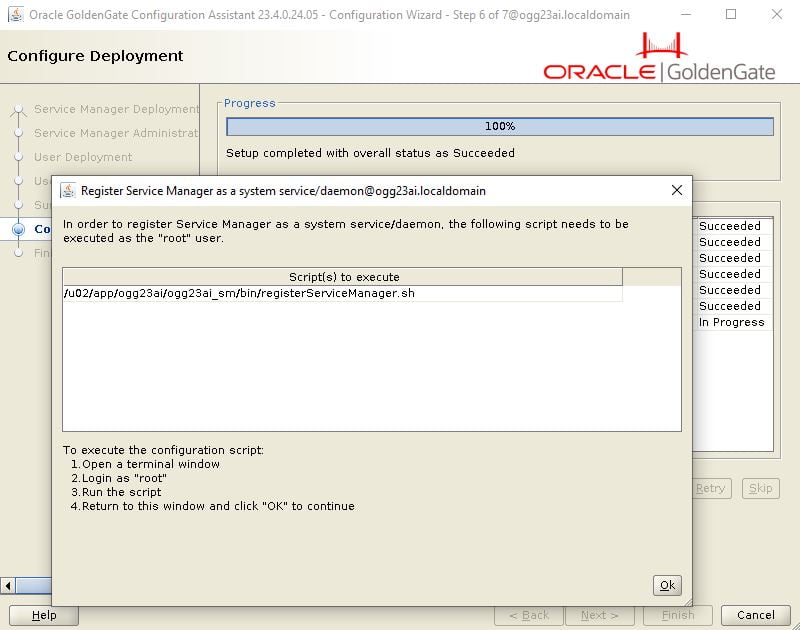Open Help in the Configuration Wizard
Viewport: 800px width, 630px height.
(44, 615)
